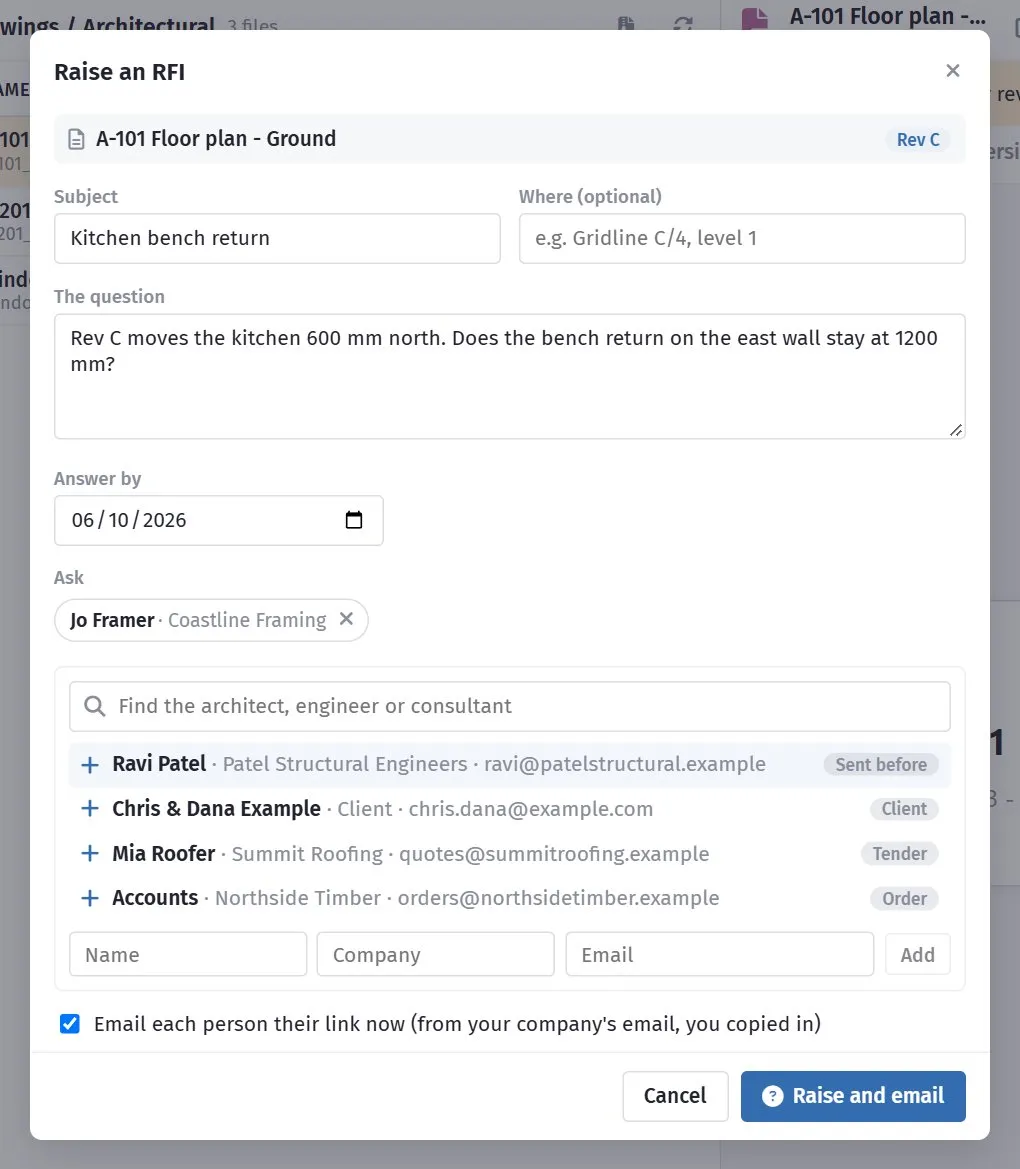This screenshot has height=1169, width=1020.
Task: Add Chris & Dana Example as recipient
Action: pyautogui.click(x=90, y=809)
